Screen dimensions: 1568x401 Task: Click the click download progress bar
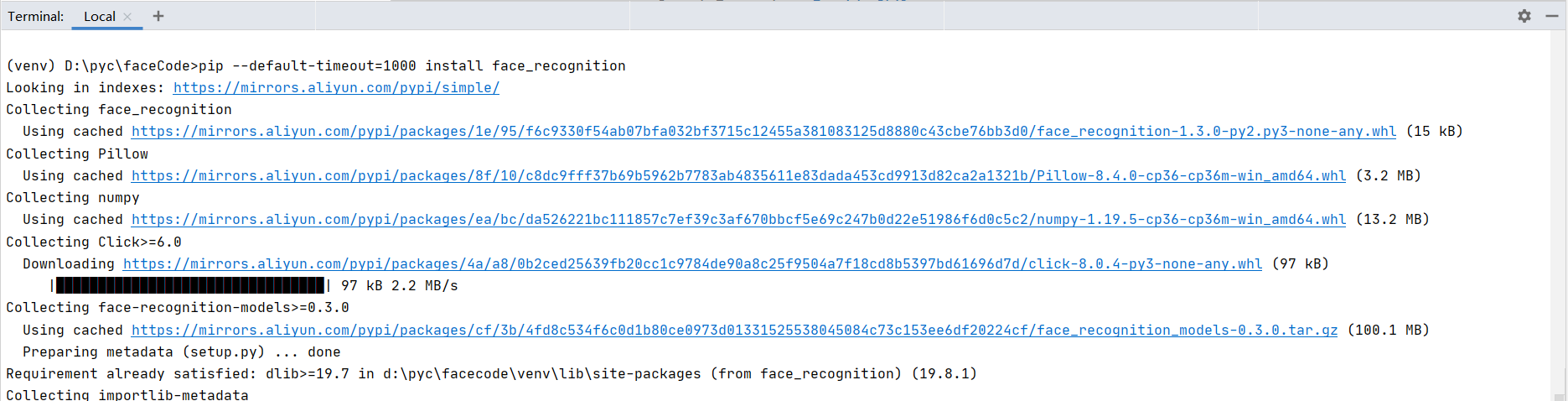point(190,286)
